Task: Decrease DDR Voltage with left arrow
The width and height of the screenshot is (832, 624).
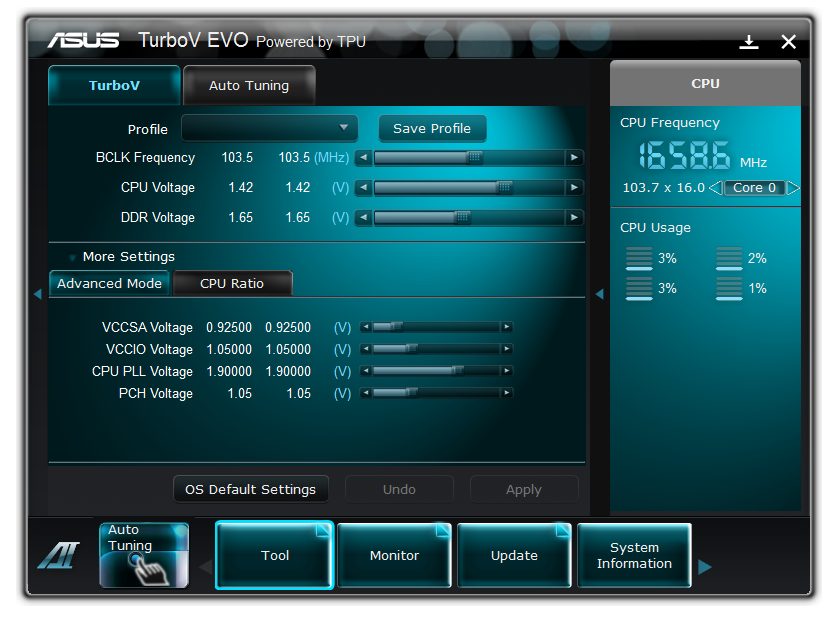Action: pyautogui.click(x=363, y=217)
